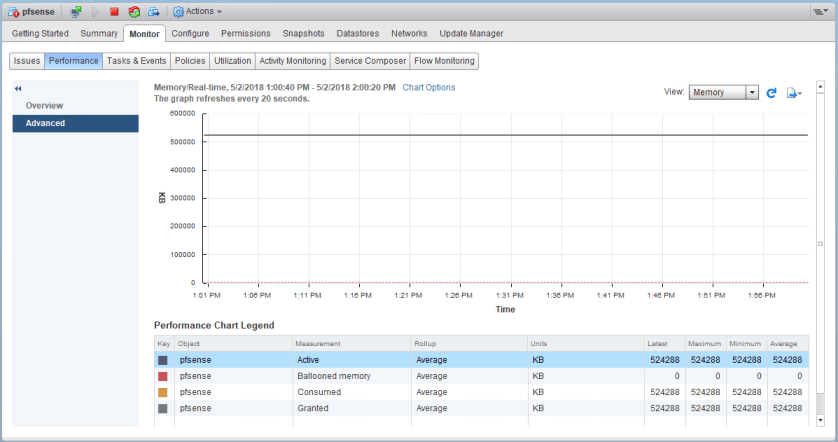The image size is (838, 442).
Task: Sort legend by Measurement column header
Action: pyautogui.click(x=350, y=344)
